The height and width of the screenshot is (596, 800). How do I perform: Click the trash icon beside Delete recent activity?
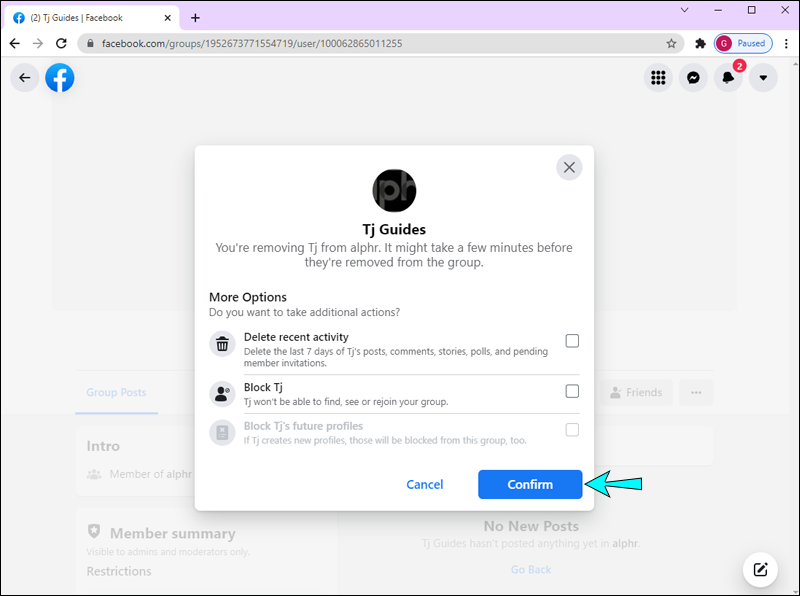click(222, 344)
